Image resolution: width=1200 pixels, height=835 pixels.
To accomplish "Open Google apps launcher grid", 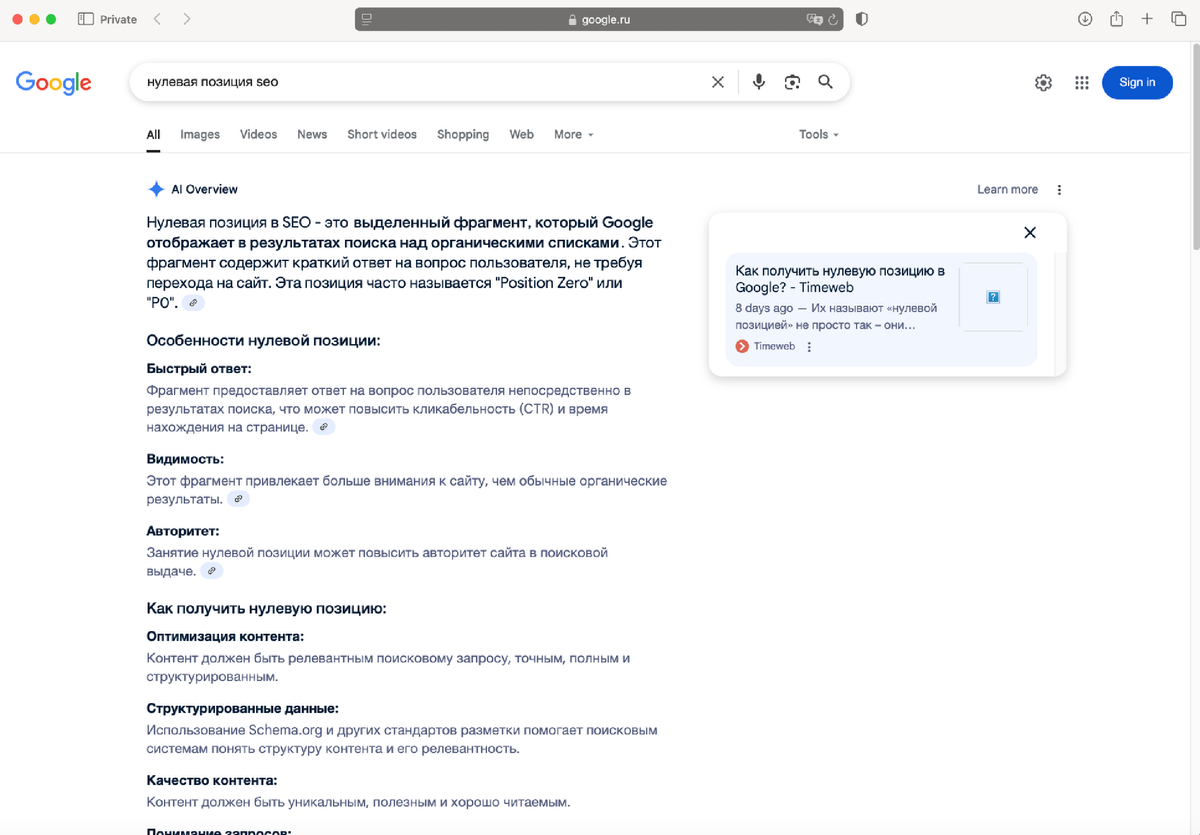I will (1081, 82).
